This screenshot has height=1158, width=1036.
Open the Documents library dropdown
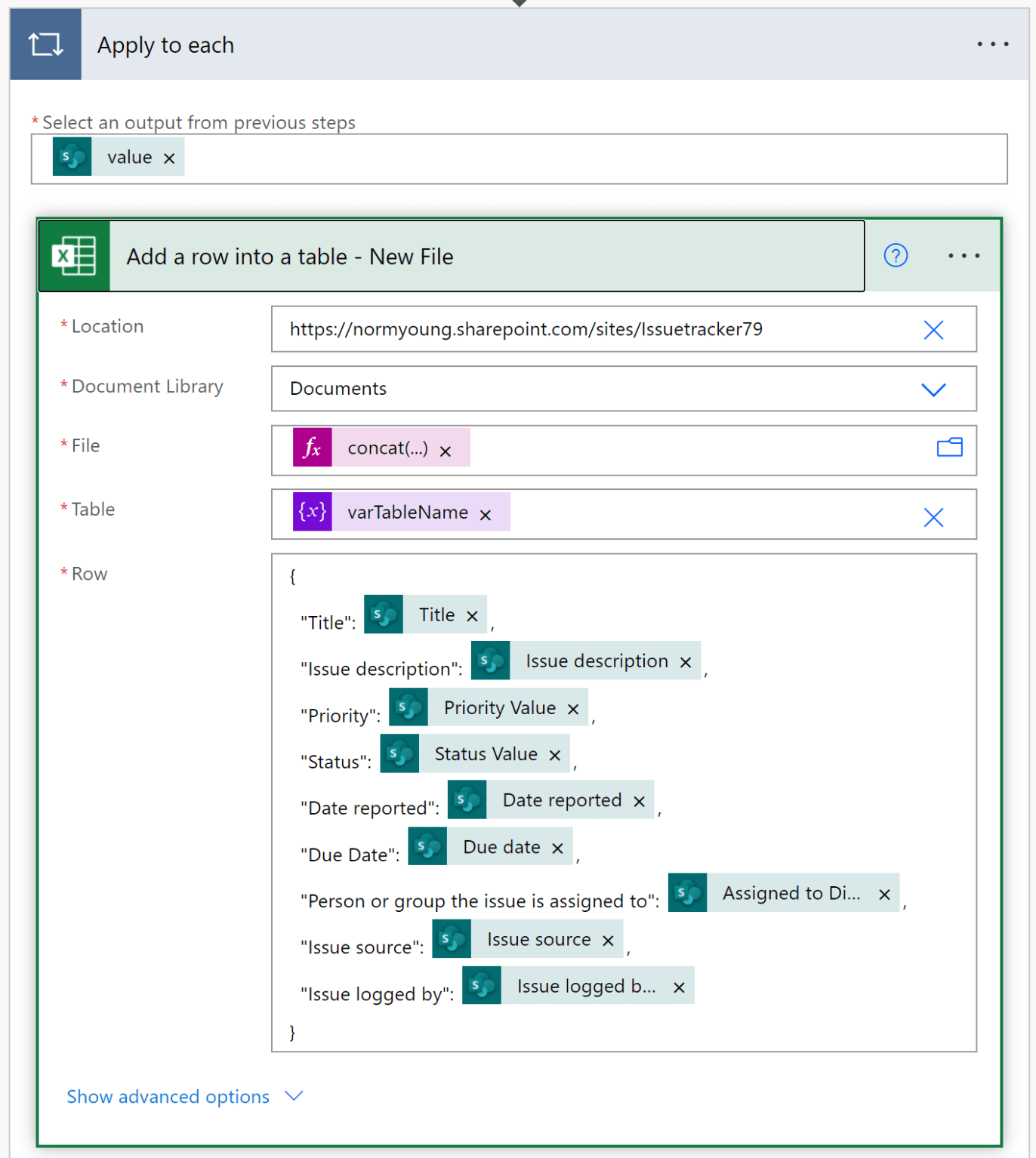pos(933,390)
